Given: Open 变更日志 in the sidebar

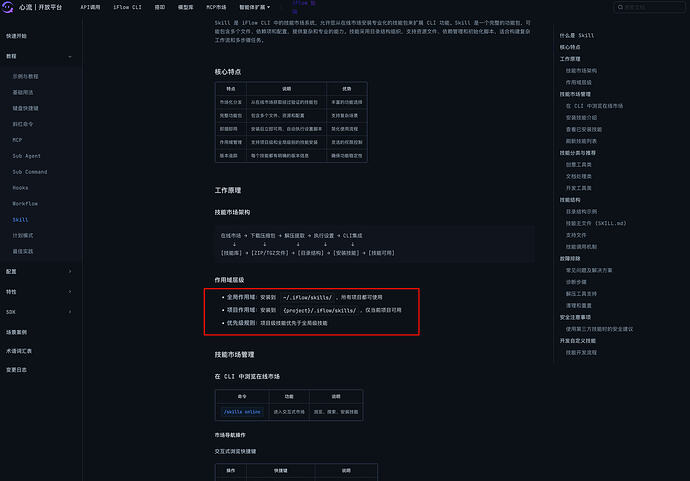Looking at the screenshot, I should pyautogui.click(x=17, y=370).
